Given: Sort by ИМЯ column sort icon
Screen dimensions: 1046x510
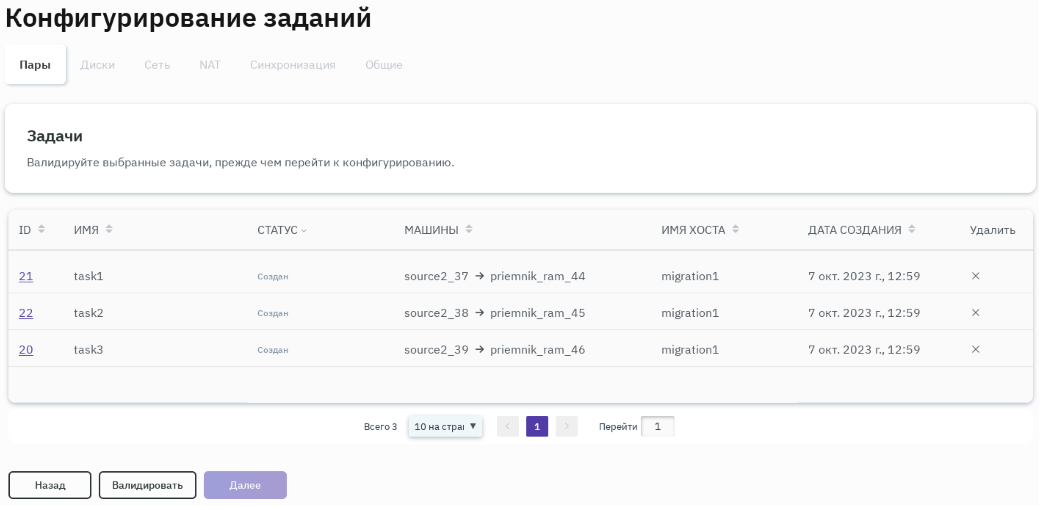Looking at the screenshot, I should (109, 230).
